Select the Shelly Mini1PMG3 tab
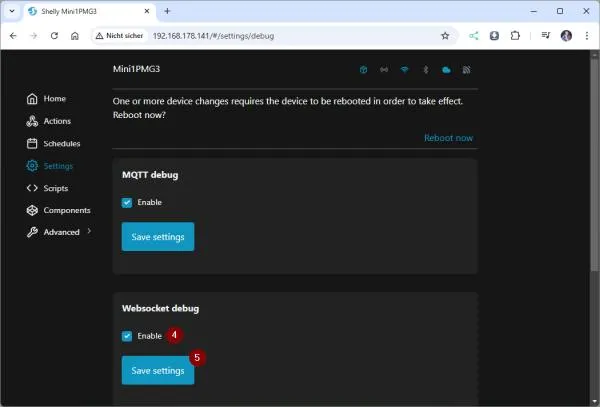Viewport: 600px width, 407px height. point(90,11)
